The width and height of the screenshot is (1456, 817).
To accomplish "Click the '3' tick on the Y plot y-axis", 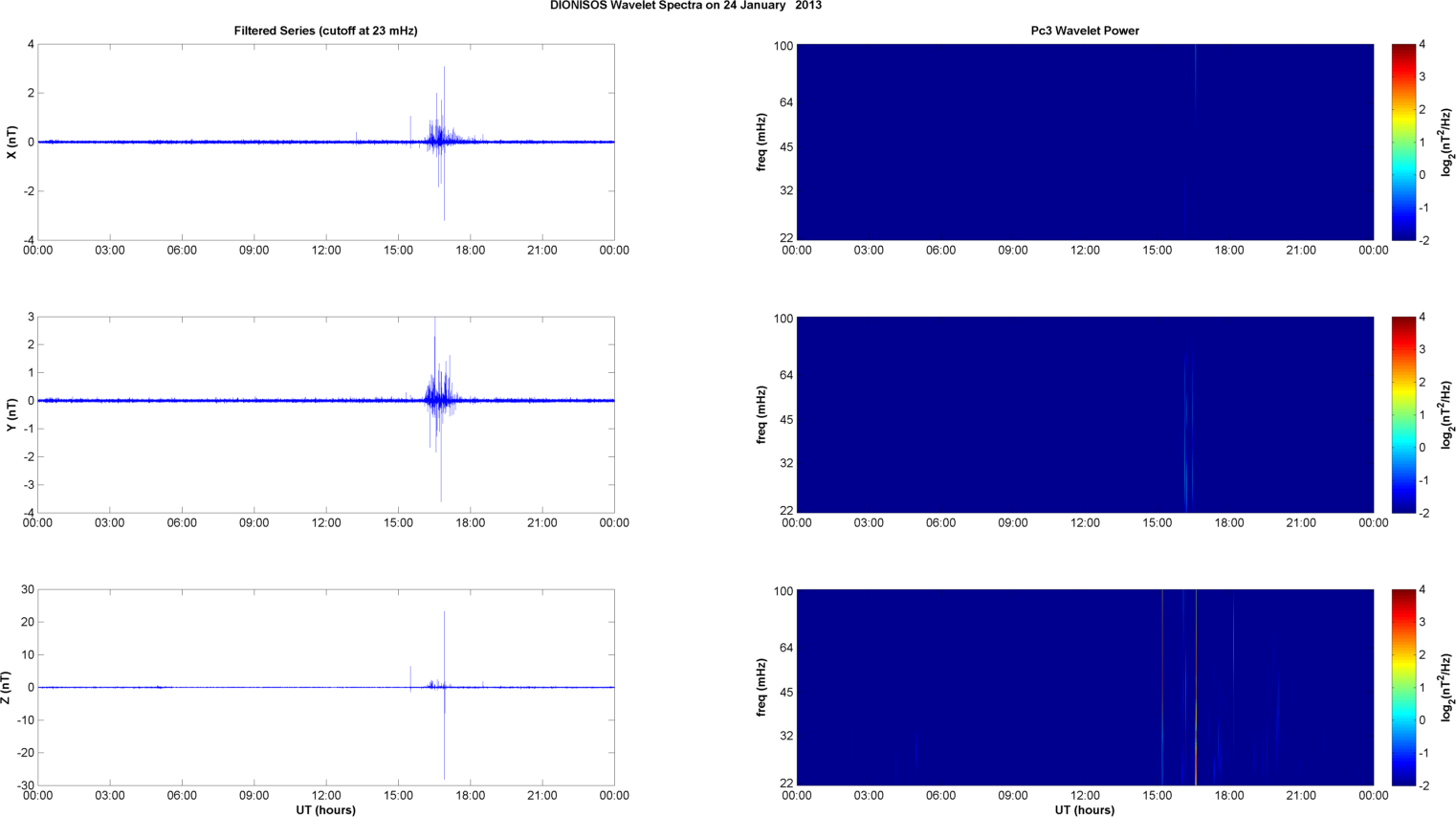I will (x=32, y=317).
